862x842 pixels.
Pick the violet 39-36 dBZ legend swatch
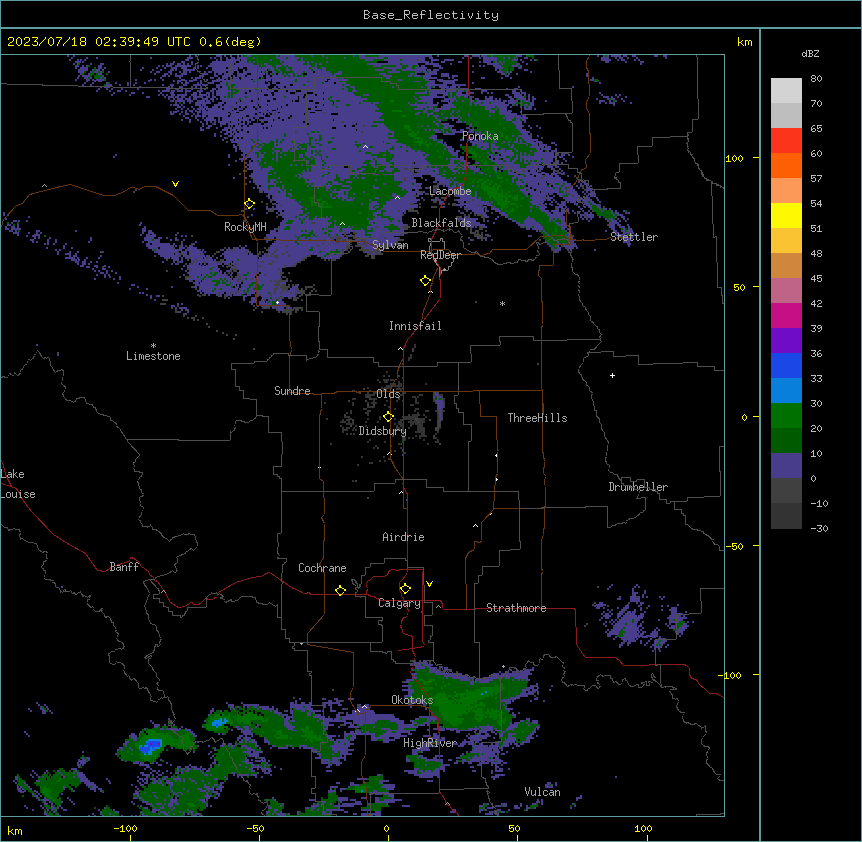coord(786,341)
